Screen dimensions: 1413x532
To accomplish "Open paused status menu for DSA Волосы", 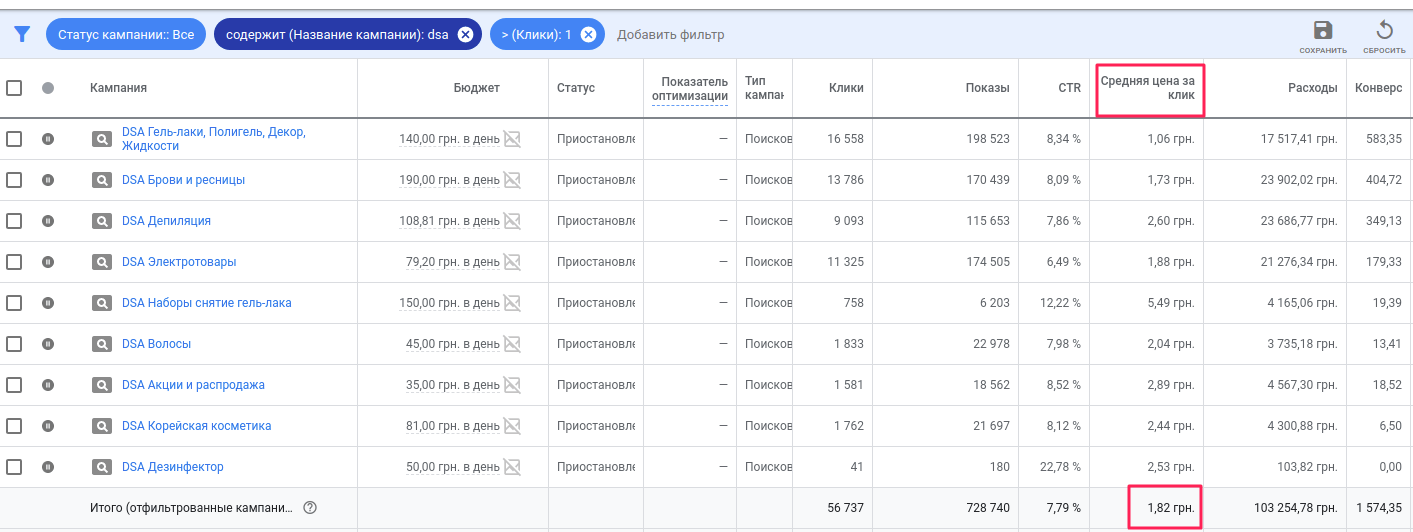I will [48, 344].
